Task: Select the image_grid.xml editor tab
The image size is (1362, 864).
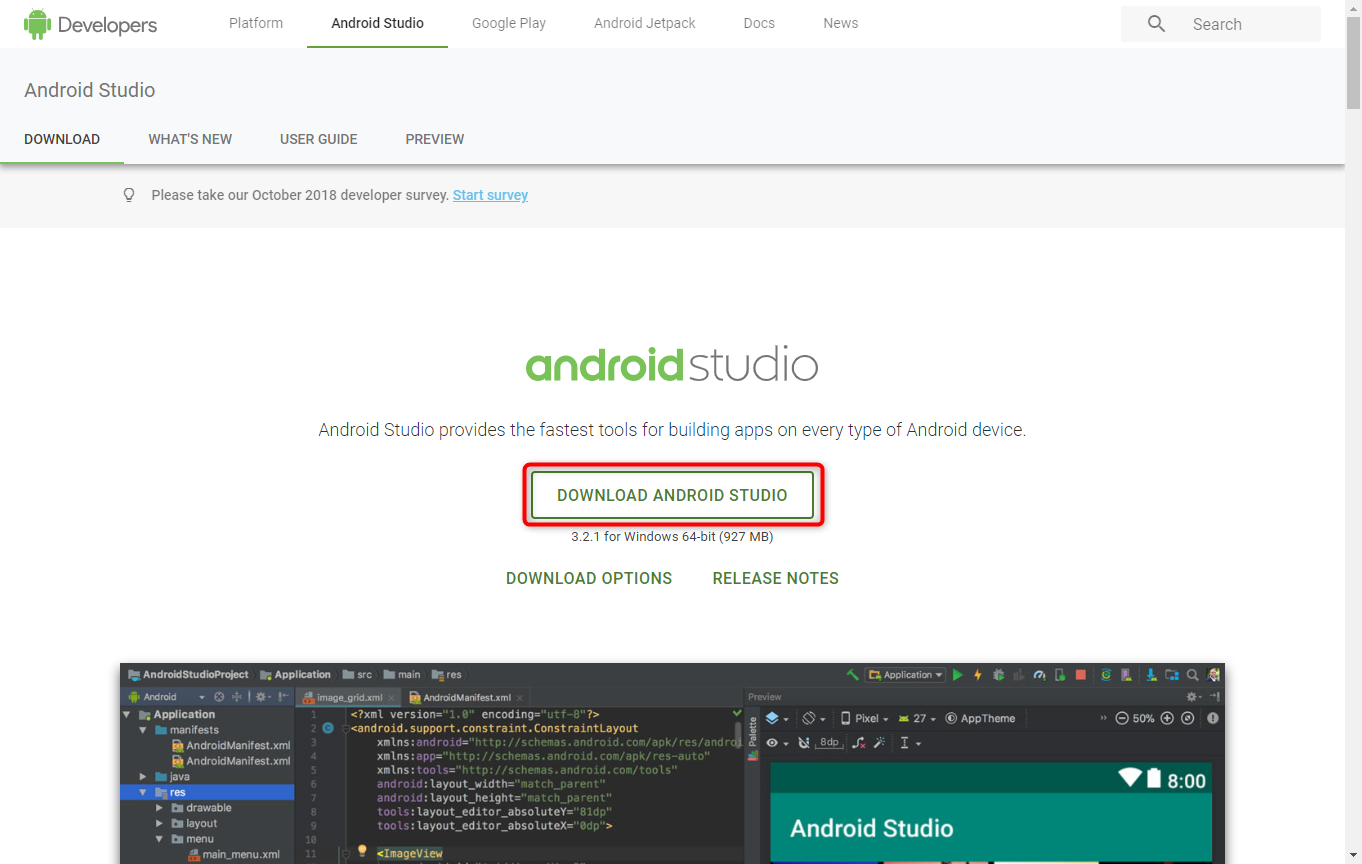Action: click(349, 697)
